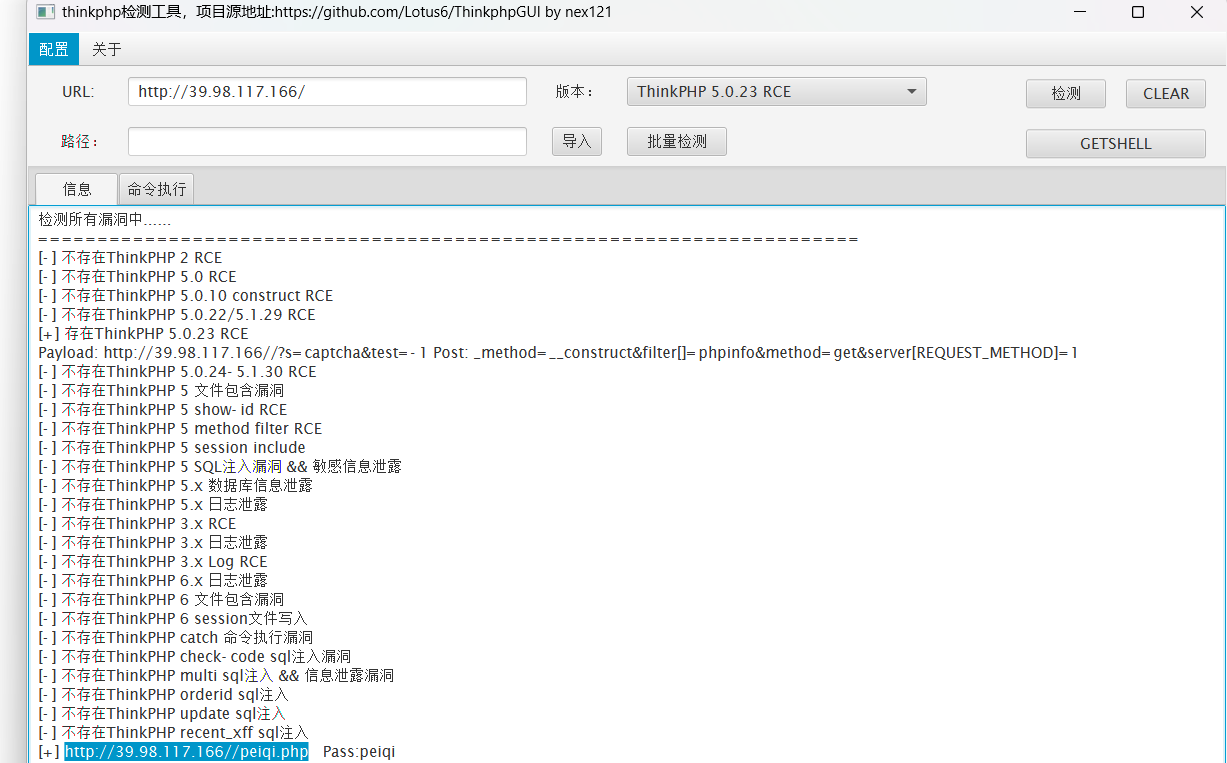The height and width of the screenshot is (763, 1227).
Task: Select the 'ThinkPHP multi sql注入 && 信息泄露漏洞' line
Action: [216, 676]
